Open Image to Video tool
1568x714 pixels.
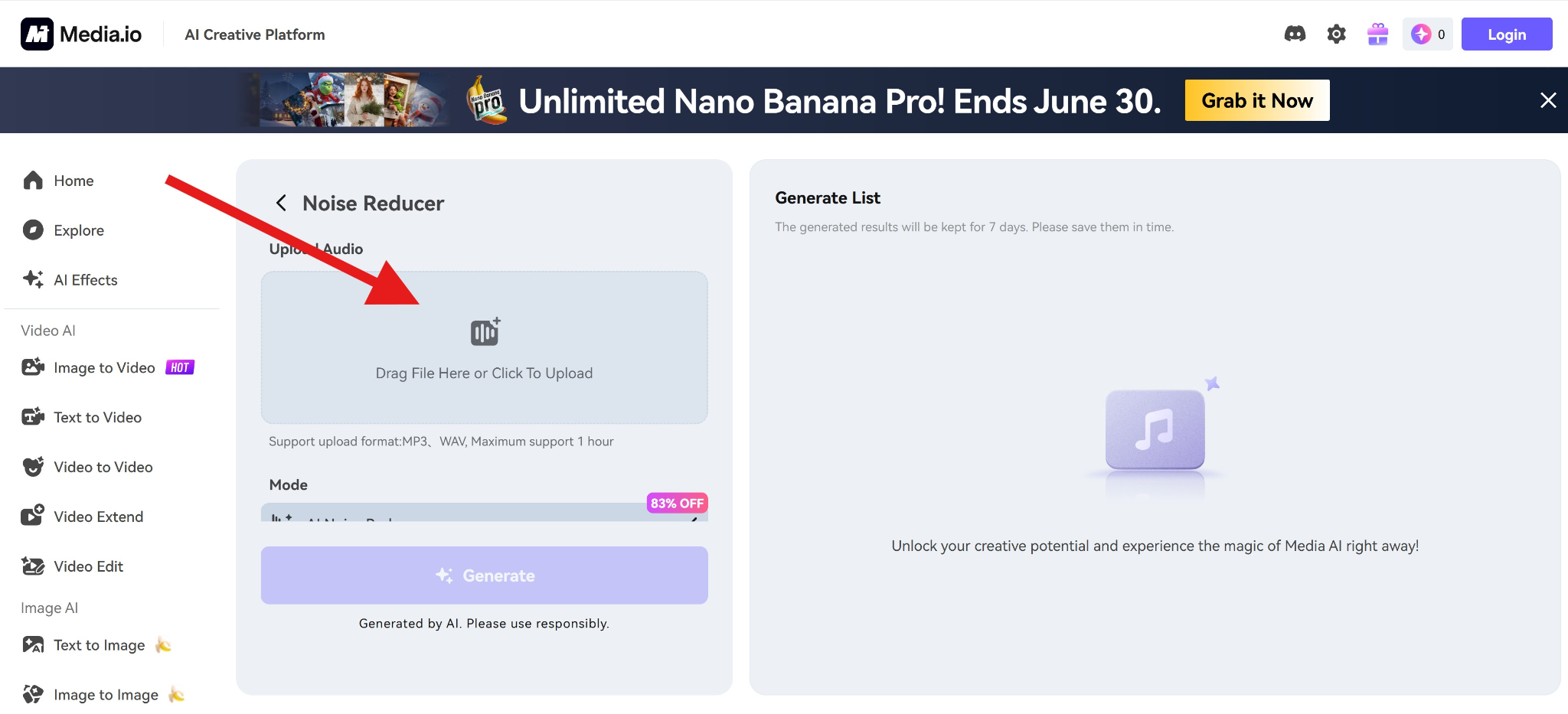(104, 368)
